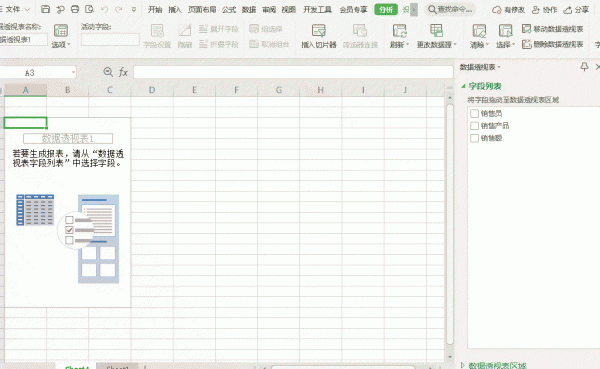Click the fx insert function icon
The width and height of the screenshot is (600, 369).
(123, 72)
